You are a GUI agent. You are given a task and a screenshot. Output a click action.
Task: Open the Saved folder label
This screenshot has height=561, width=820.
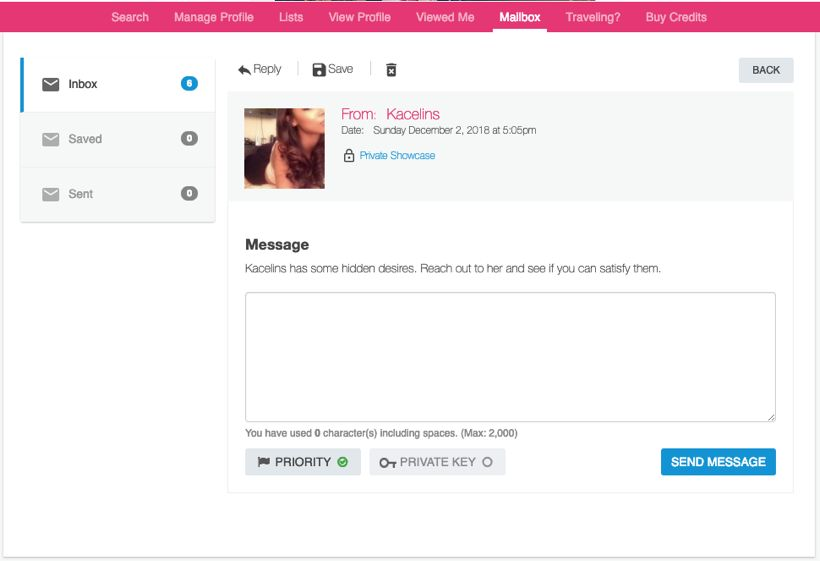pyautogui.click(x=85, y=139)
